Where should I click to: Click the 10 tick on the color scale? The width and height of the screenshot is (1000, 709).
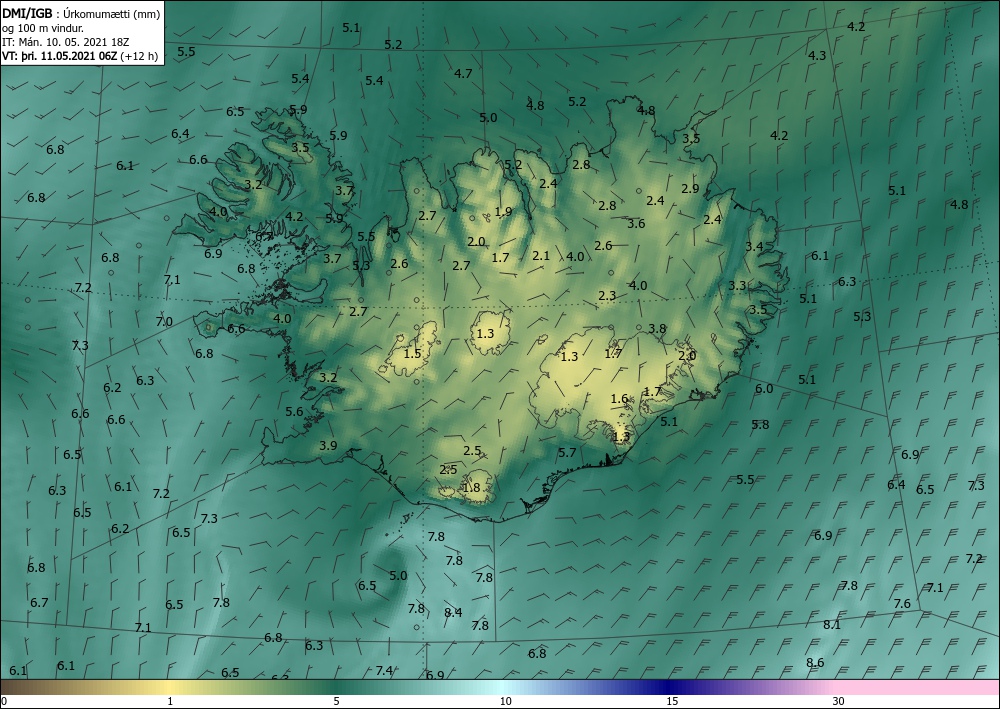tap(506, 702)
